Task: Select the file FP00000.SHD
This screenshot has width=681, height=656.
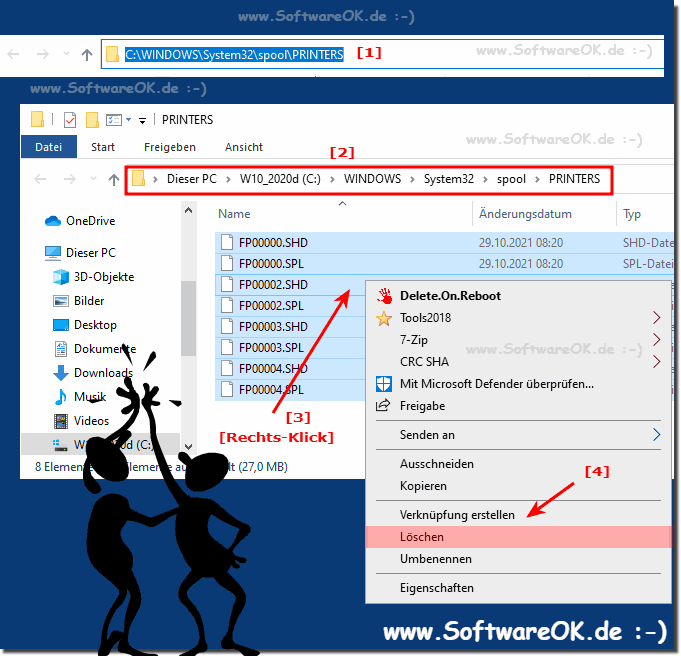Action: [x=273, y=242]
